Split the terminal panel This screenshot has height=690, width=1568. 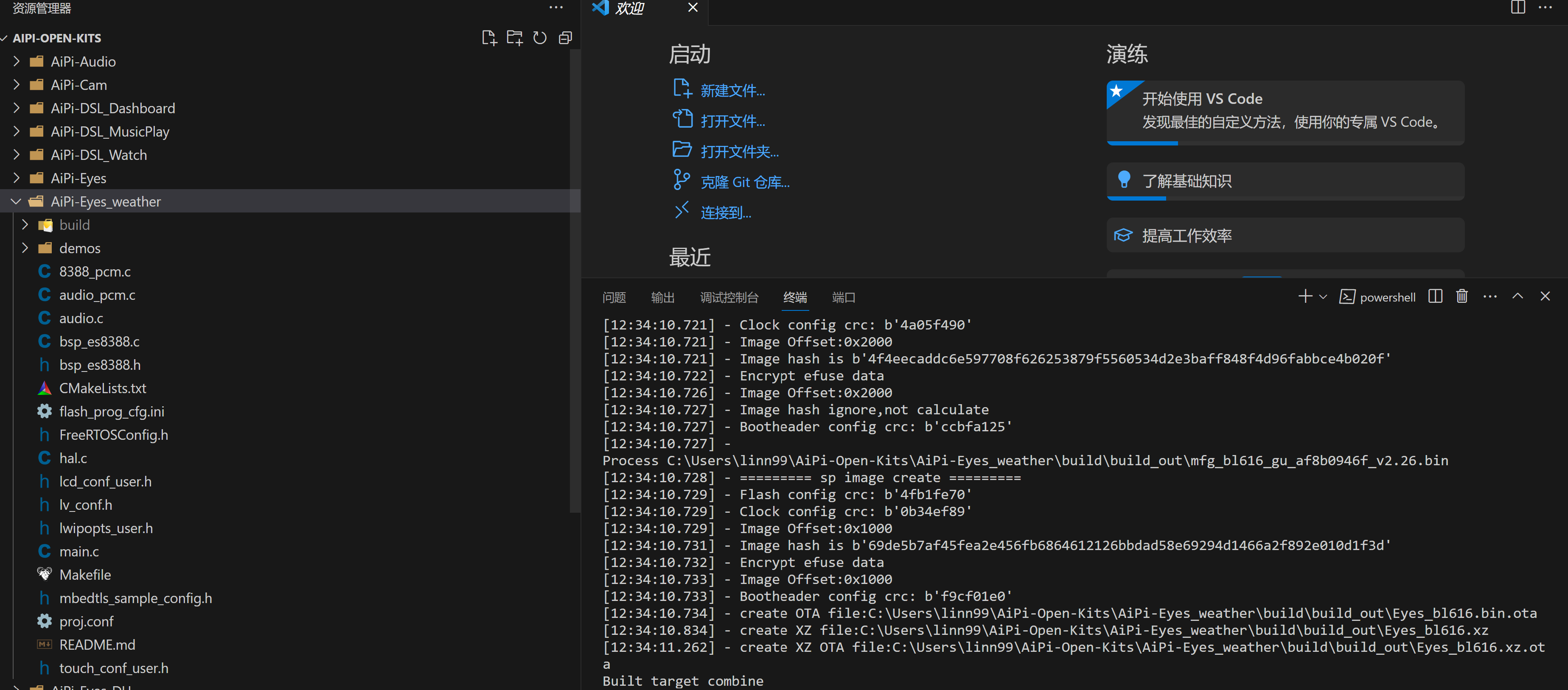coord(1435,296)
